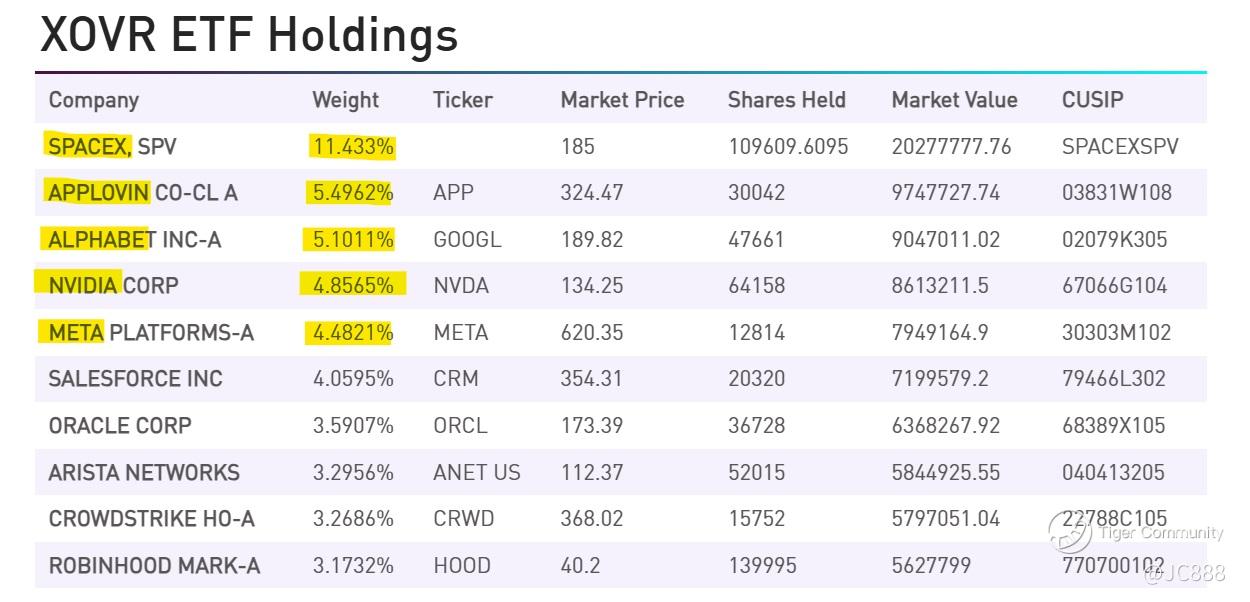Click the META PLATFORMS-A company name
Viewport: 1250px width, 602px height.
151,333
